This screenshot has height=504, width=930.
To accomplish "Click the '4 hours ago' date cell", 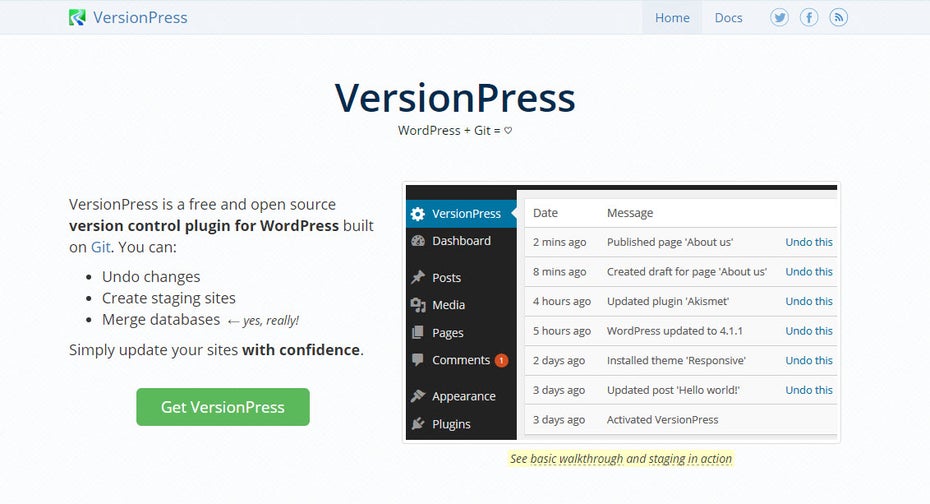I will [x=562, y=301].
